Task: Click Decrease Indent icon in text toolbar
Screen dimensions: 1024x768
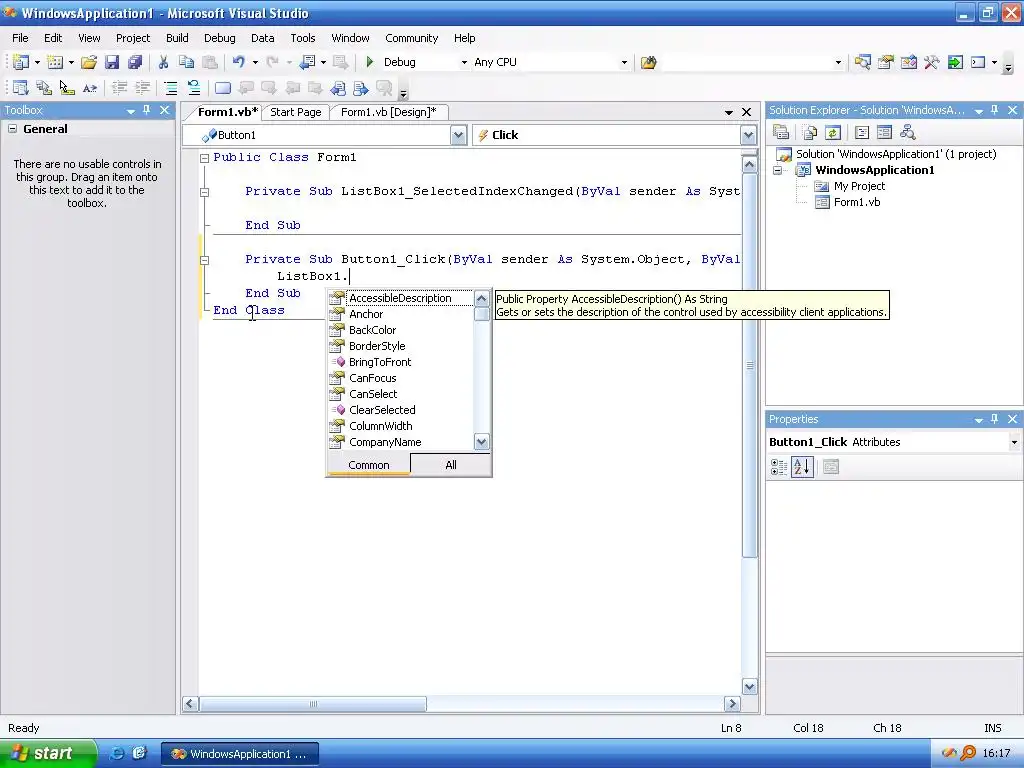Action: pyautogui.click(x=120, y=88)
